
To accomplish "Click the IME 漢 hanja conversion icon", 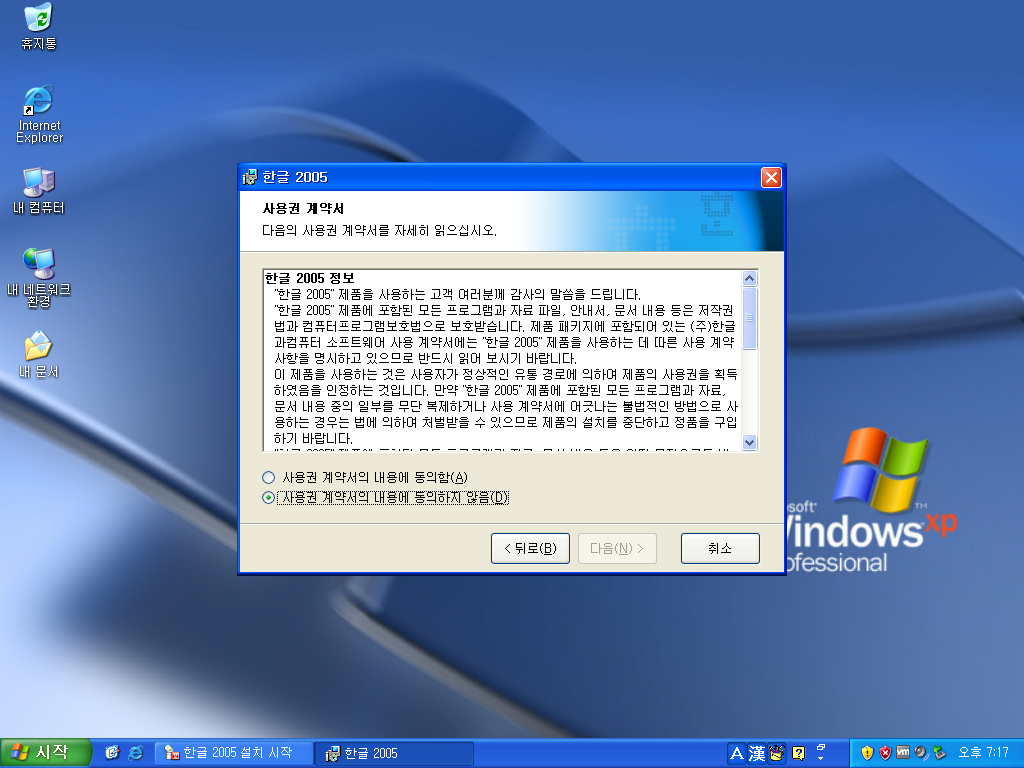I will tap(757, 754).
